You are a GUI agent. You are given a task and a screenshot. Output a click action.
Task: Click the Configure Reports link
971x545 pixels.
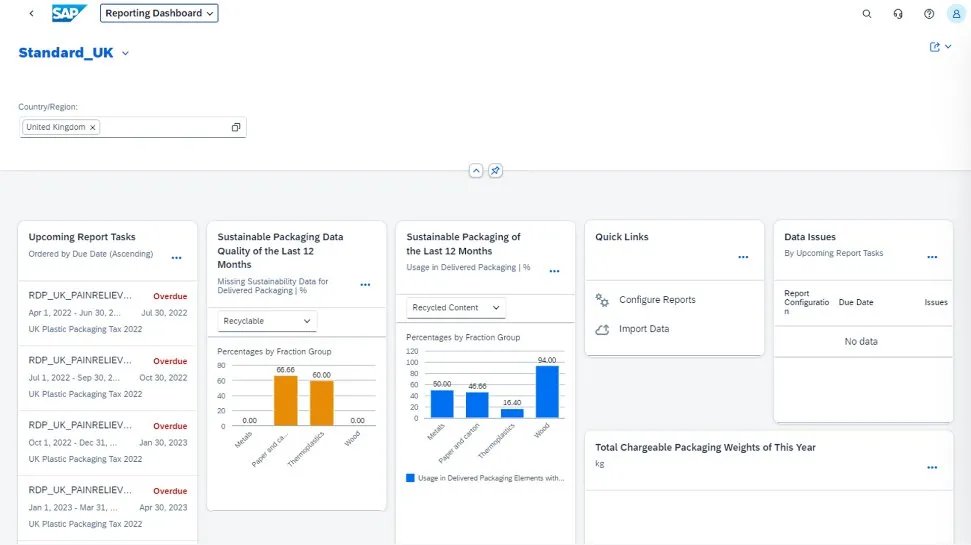coord(656,300)
